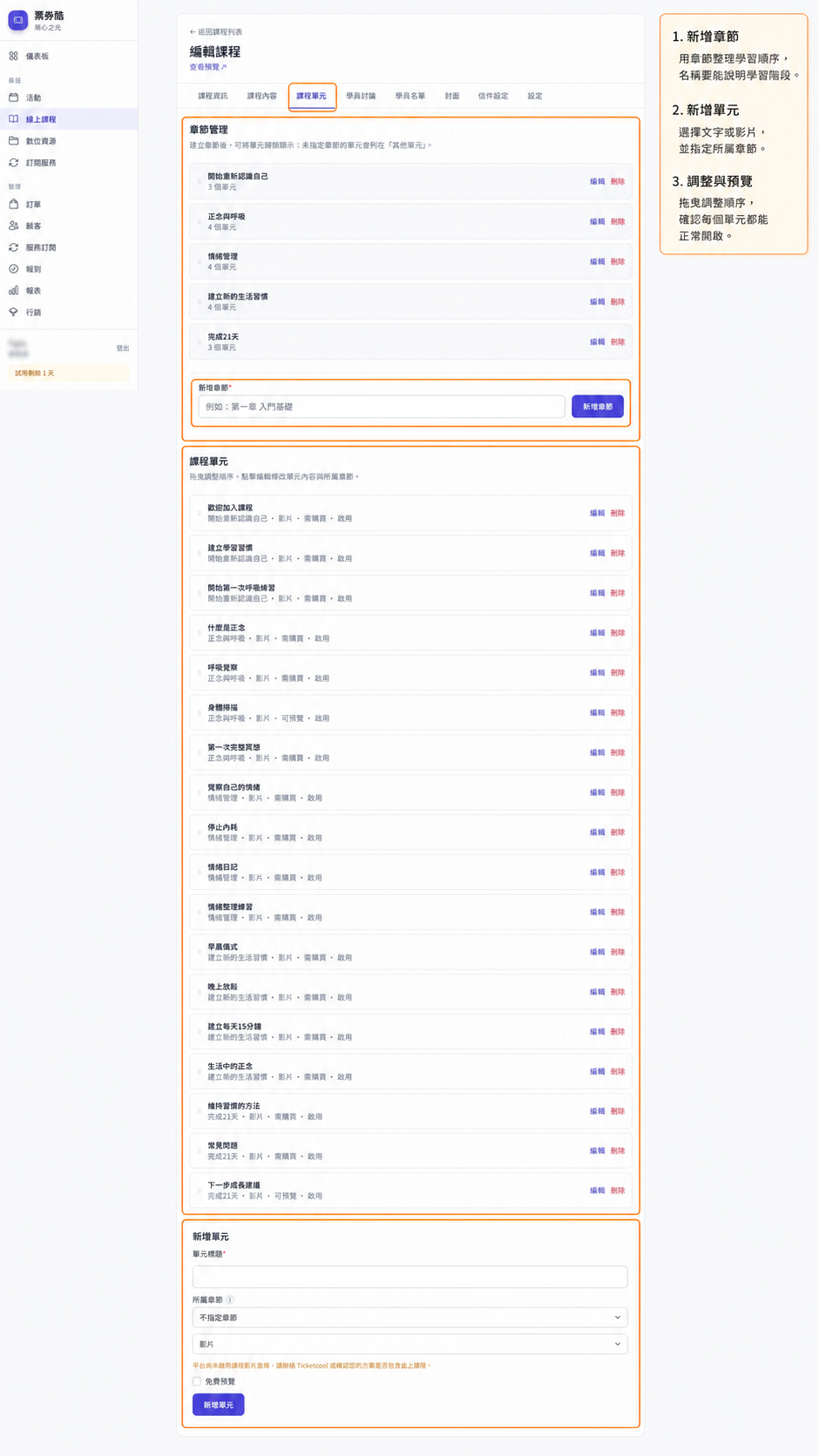Click the 正念與呼吸 chapter name

[x=227, y=217]
